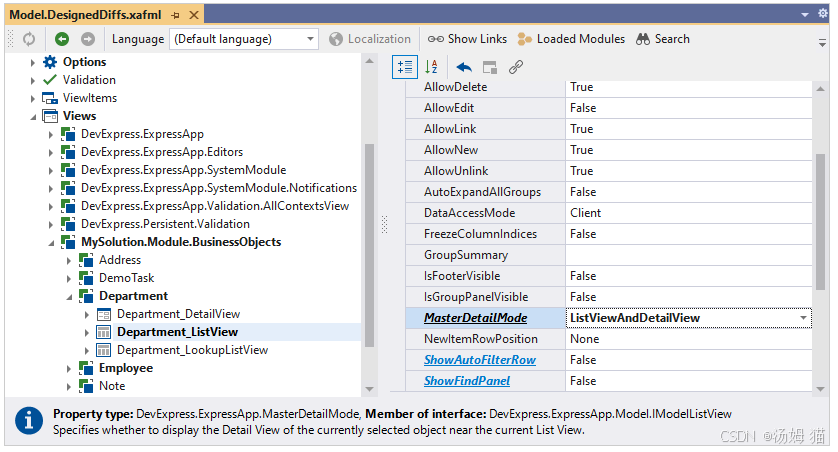The width and height of the screenshot is (838, 452).
Task: Select DevExpress.ExpressApp.Validation.AllContextsView node
Action: (x=215, y=206)
